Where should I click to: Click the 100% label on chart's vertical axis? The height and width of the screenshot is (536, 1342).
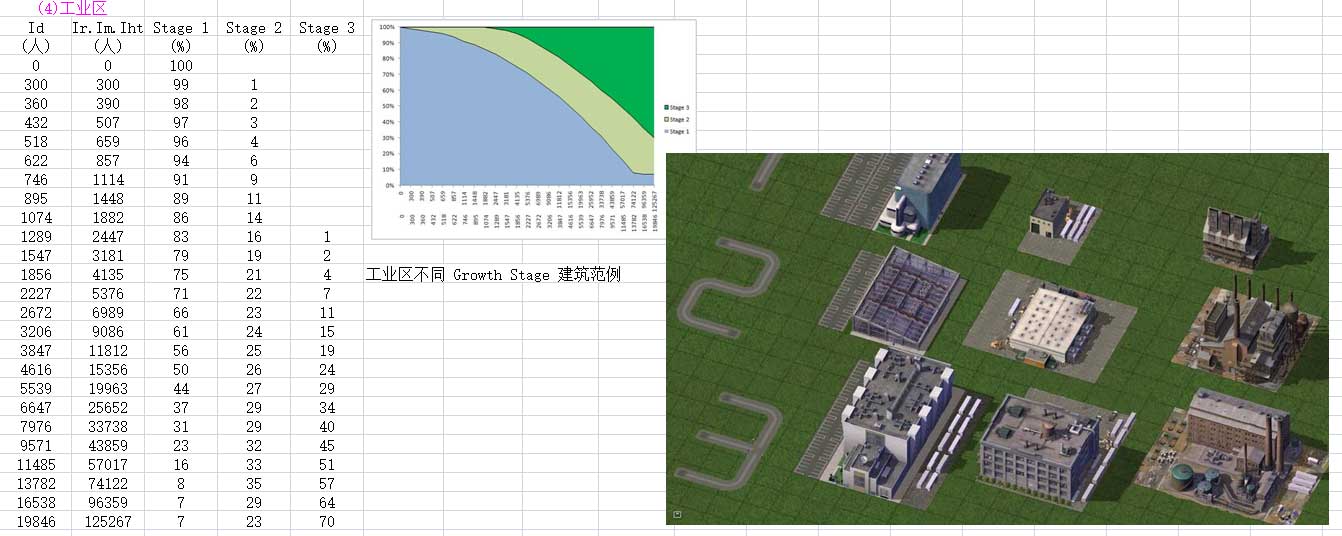387,27
